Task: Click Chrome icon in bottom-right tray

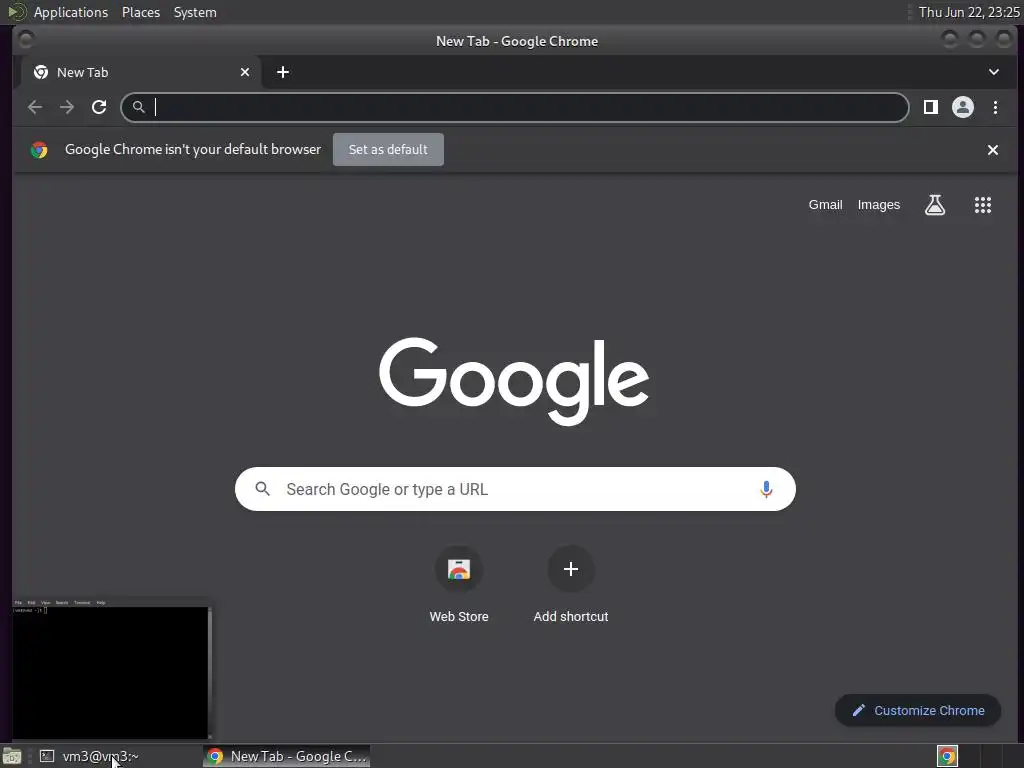Action: (x=947, y=756)
